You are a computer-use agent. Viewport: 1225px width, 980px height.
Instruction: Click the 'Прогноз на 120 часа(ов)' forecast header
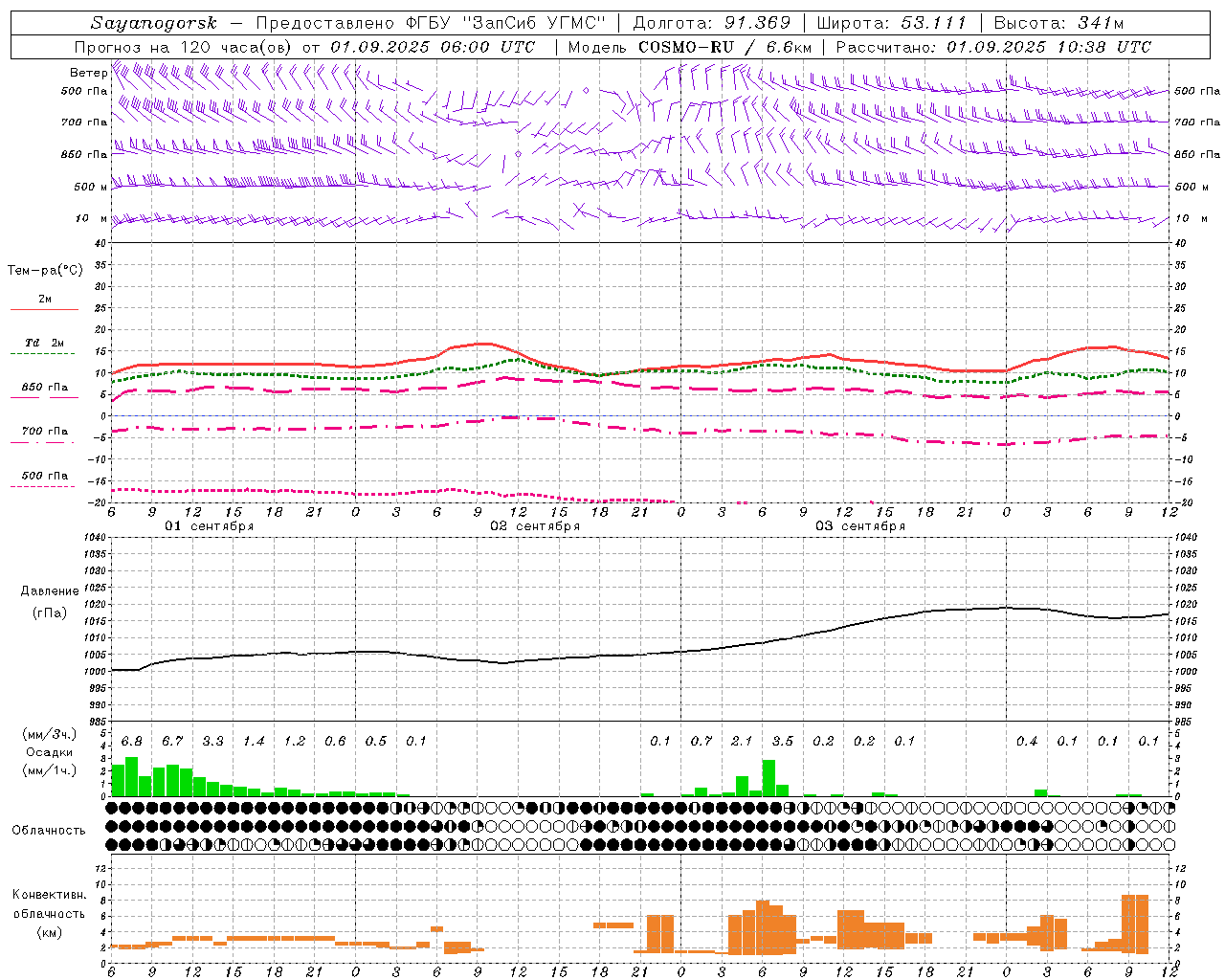(184, 47)
